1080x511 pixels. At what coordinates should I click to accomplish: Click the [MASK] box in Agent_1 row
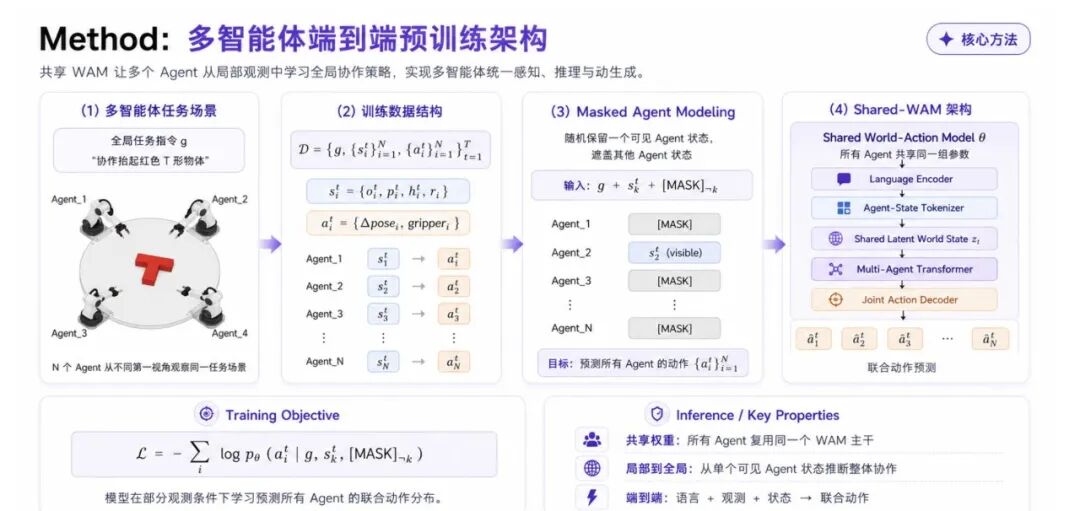(x=674, y=224)
